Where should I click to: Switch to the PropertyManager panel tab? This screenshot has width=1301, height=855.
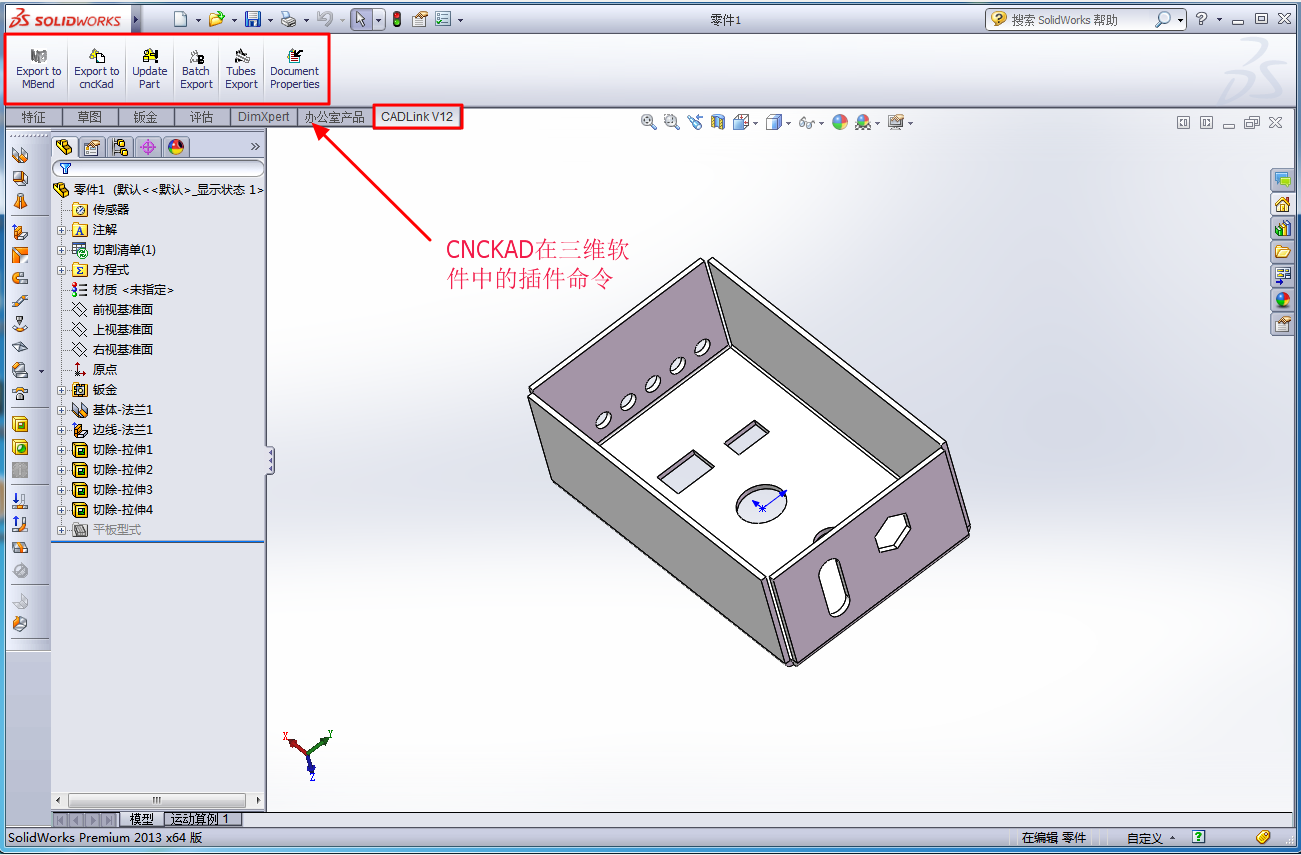click(92, 147)
